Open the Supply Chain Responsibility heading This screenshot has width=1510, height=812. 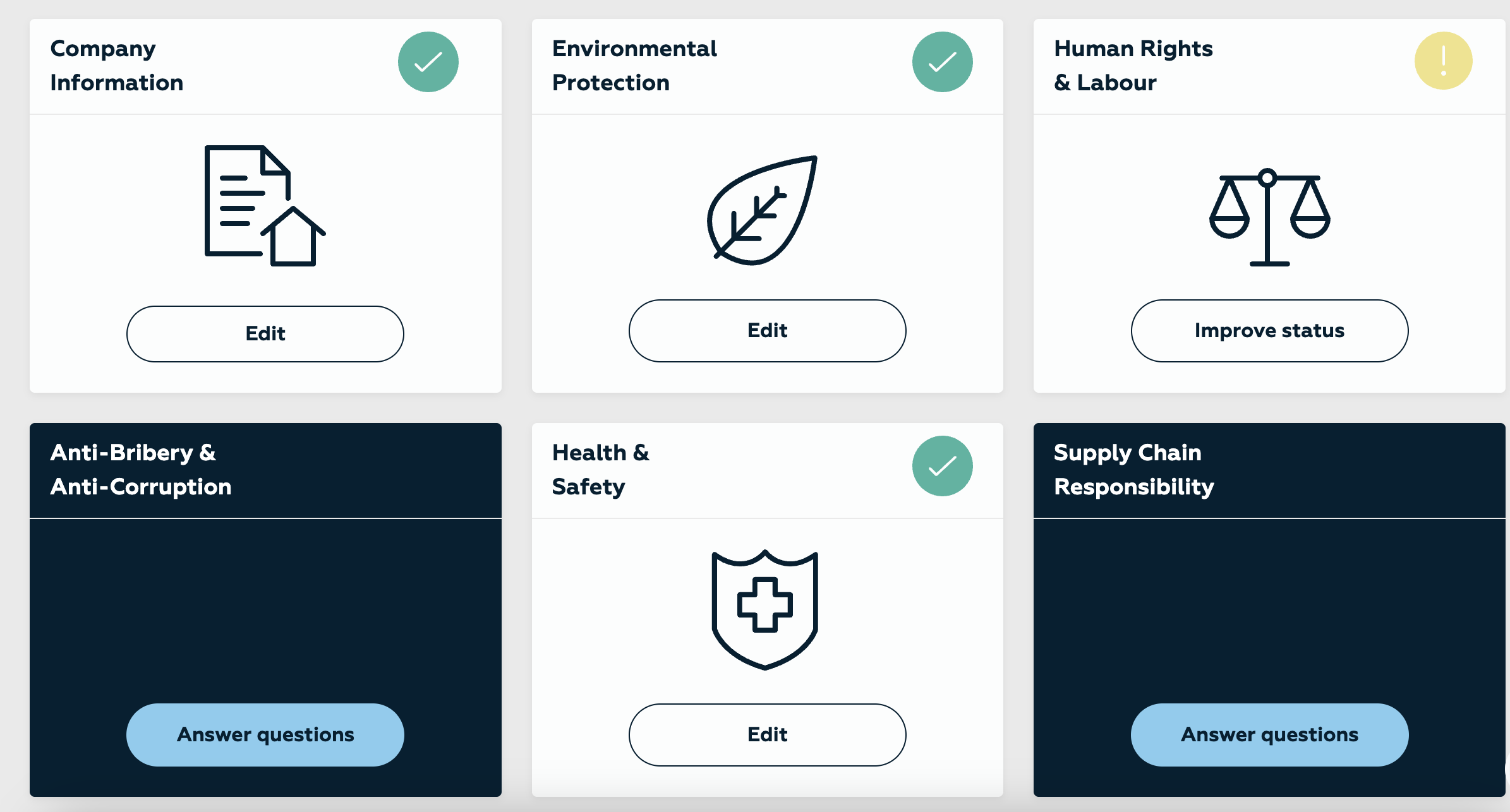[x=1133, y=470]
